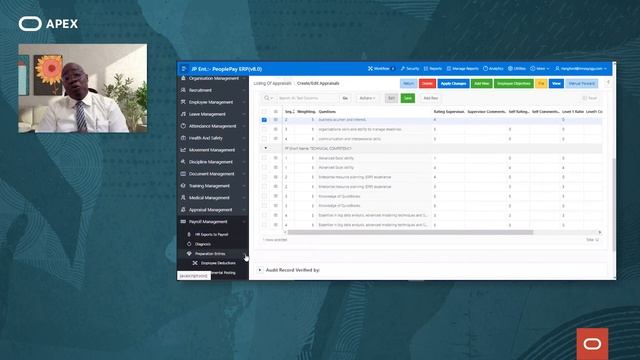
Task: Click the navigation menu icon beside JP Ent
Action: tap(184, 69)
